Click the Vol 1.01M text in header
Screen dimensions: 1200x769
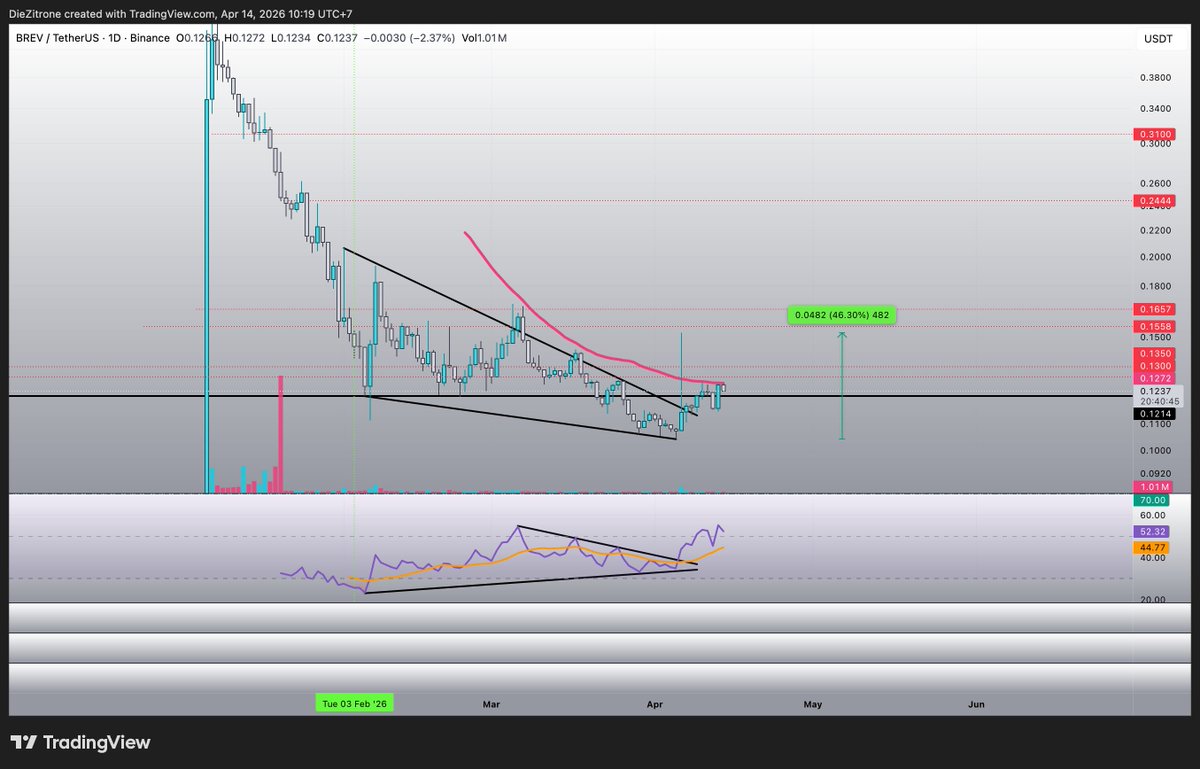click(485, 38)
